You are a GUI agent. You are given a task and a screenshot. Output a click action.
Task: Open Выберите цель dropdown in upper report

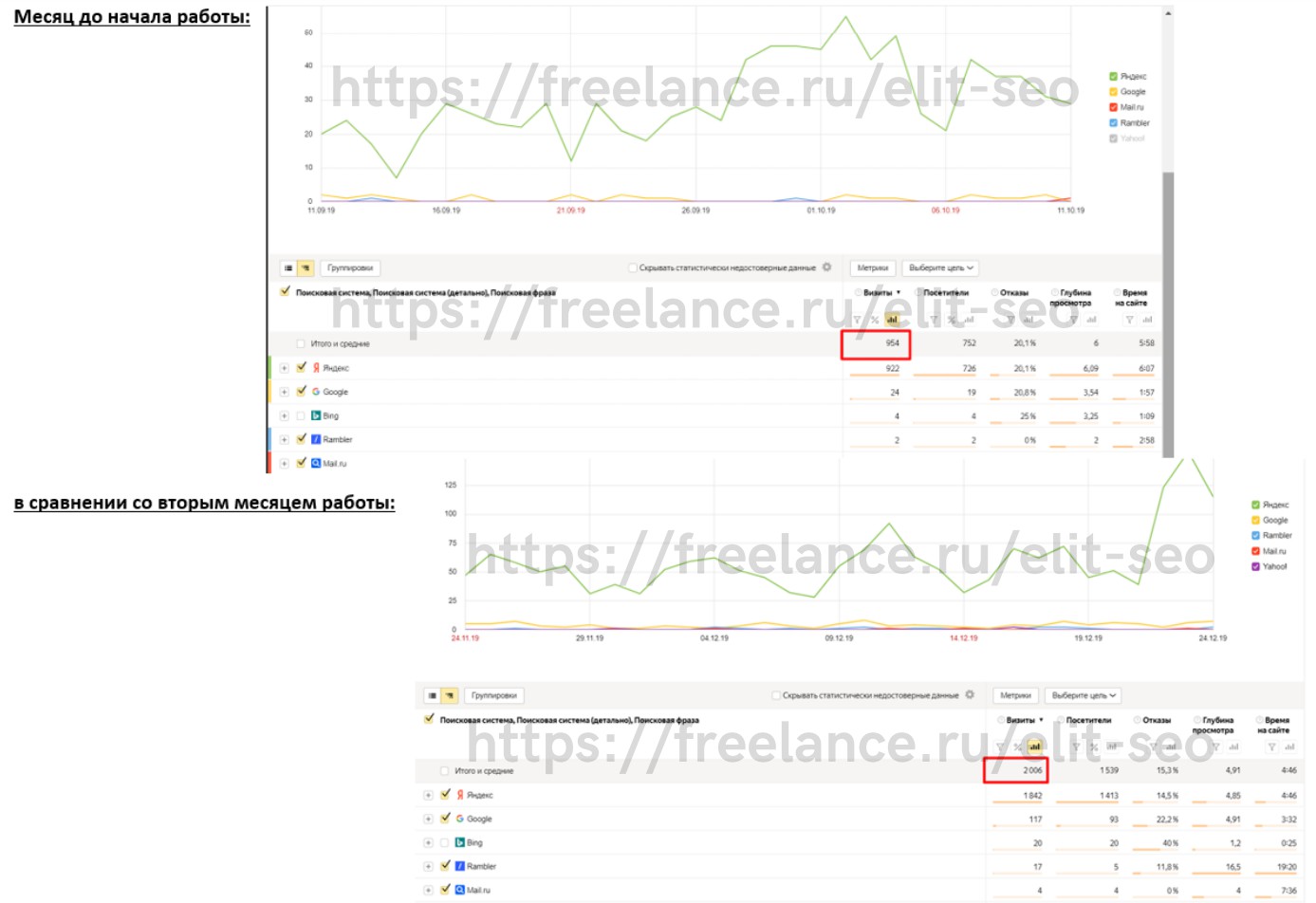point(940,268)
